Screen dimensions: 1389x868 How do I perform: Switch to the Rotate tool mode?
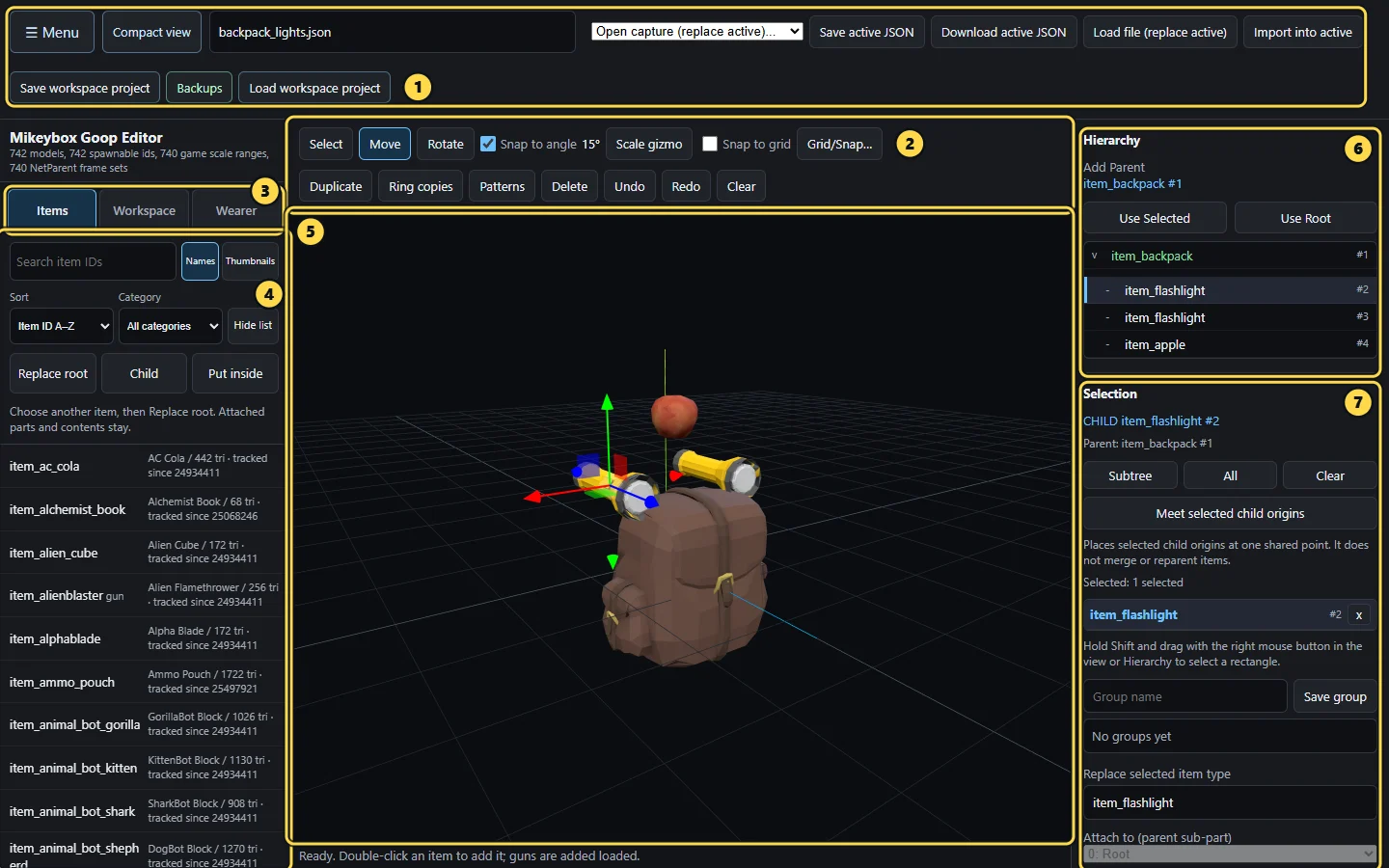446,144
